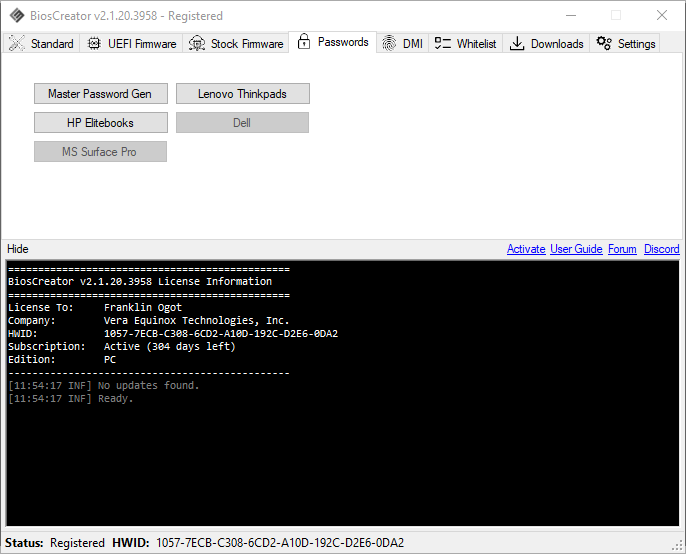Screen dimensions: 686x554
Task: Minimize the BiosCreator window
Action: [571, 15]
